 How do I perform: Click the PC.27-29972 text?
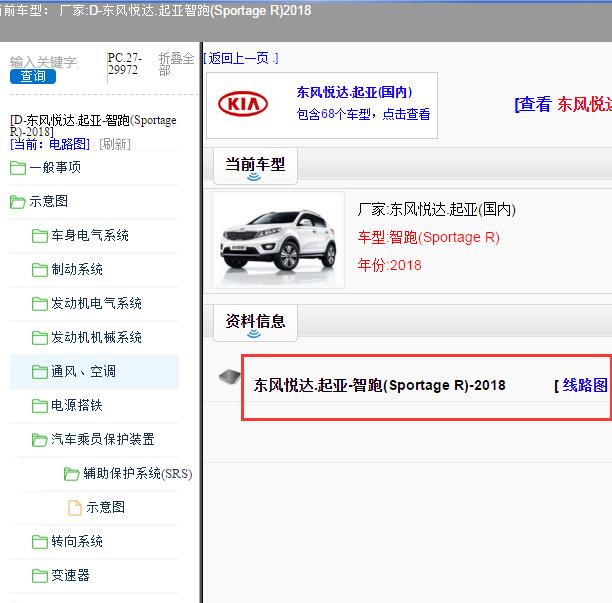(x=125, y=64)
